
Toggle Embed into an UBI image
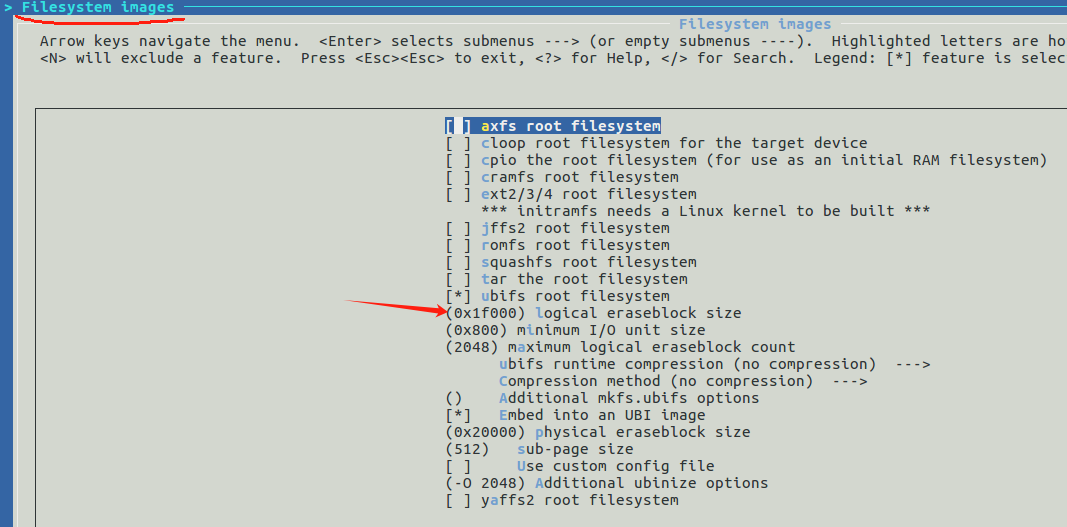tap(458, 415)
